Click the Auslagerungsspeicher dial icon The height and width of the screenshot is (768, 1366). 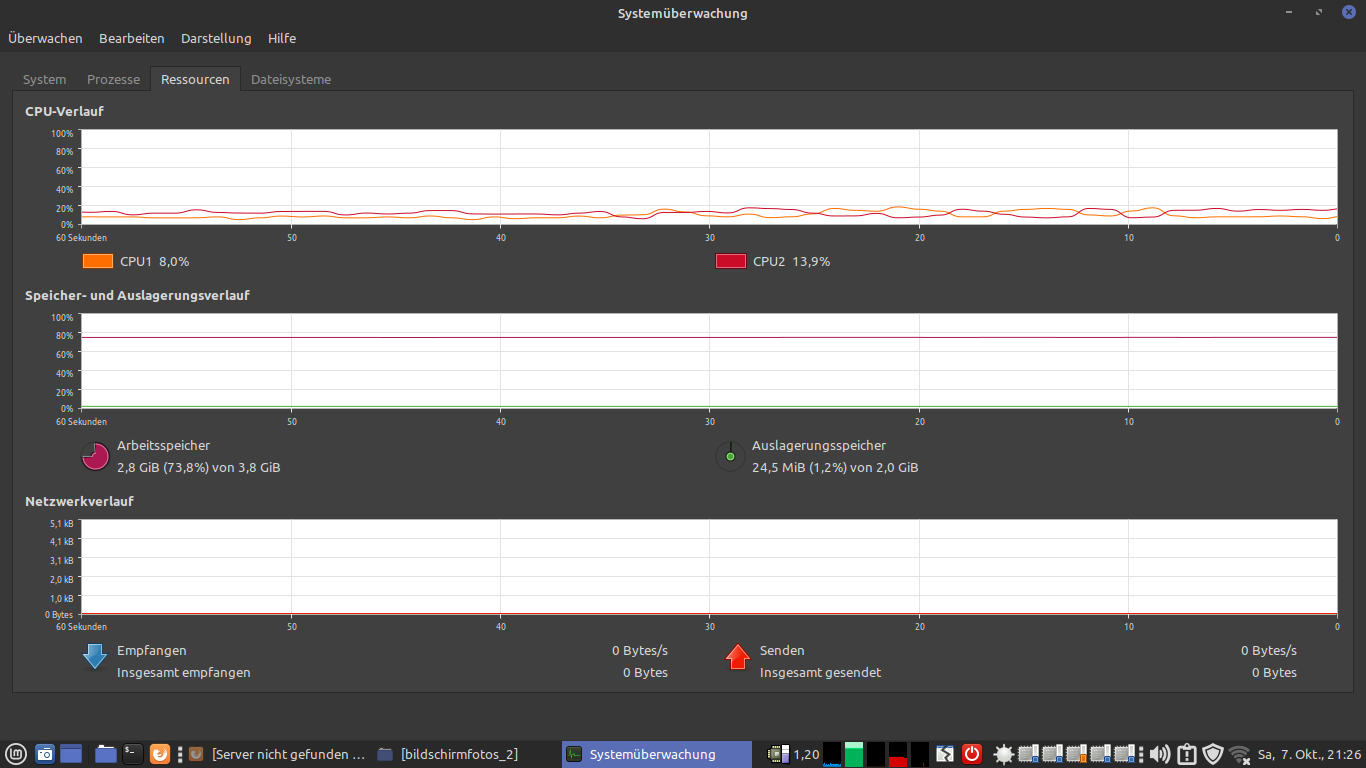point(730,457)
